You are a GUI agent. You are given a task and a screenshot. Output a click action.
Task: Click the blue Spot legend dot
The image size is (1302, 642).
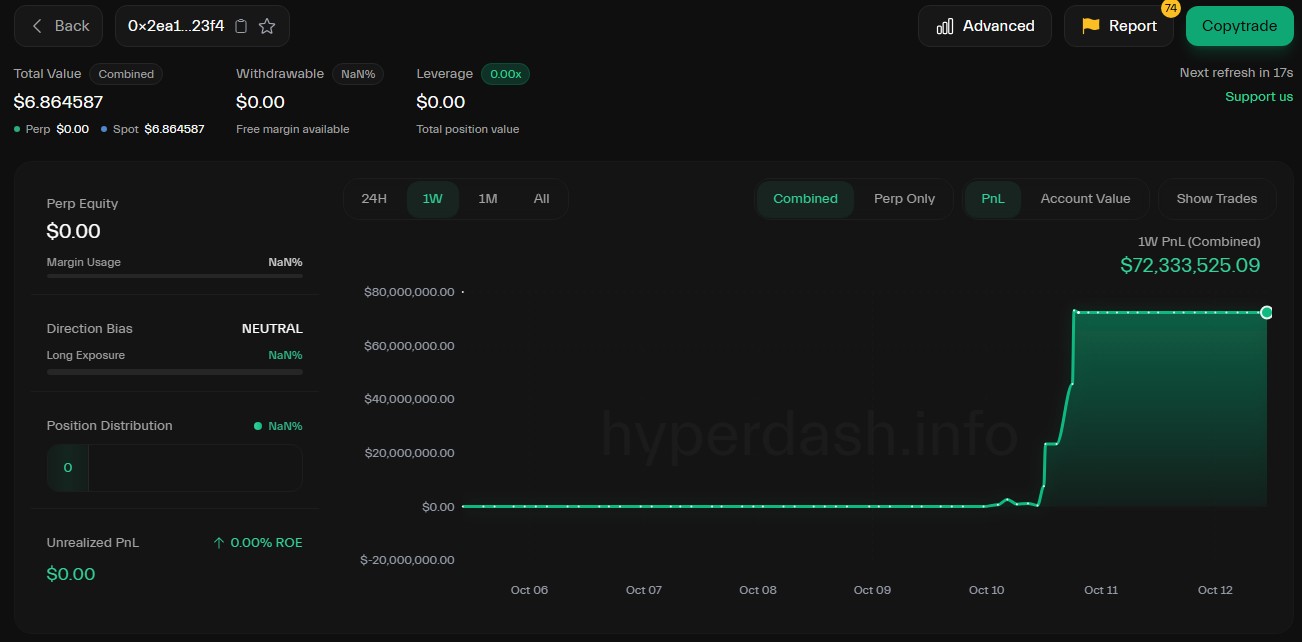tap(104, 129)
